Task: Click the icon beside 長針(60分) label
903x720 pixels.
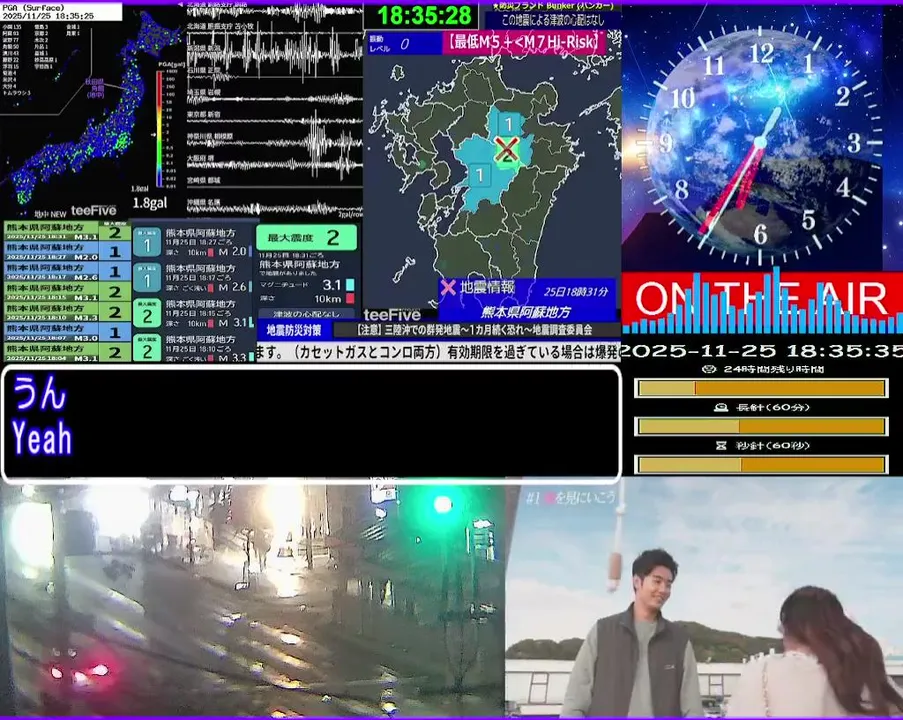Action: click(x=720, y=408)
